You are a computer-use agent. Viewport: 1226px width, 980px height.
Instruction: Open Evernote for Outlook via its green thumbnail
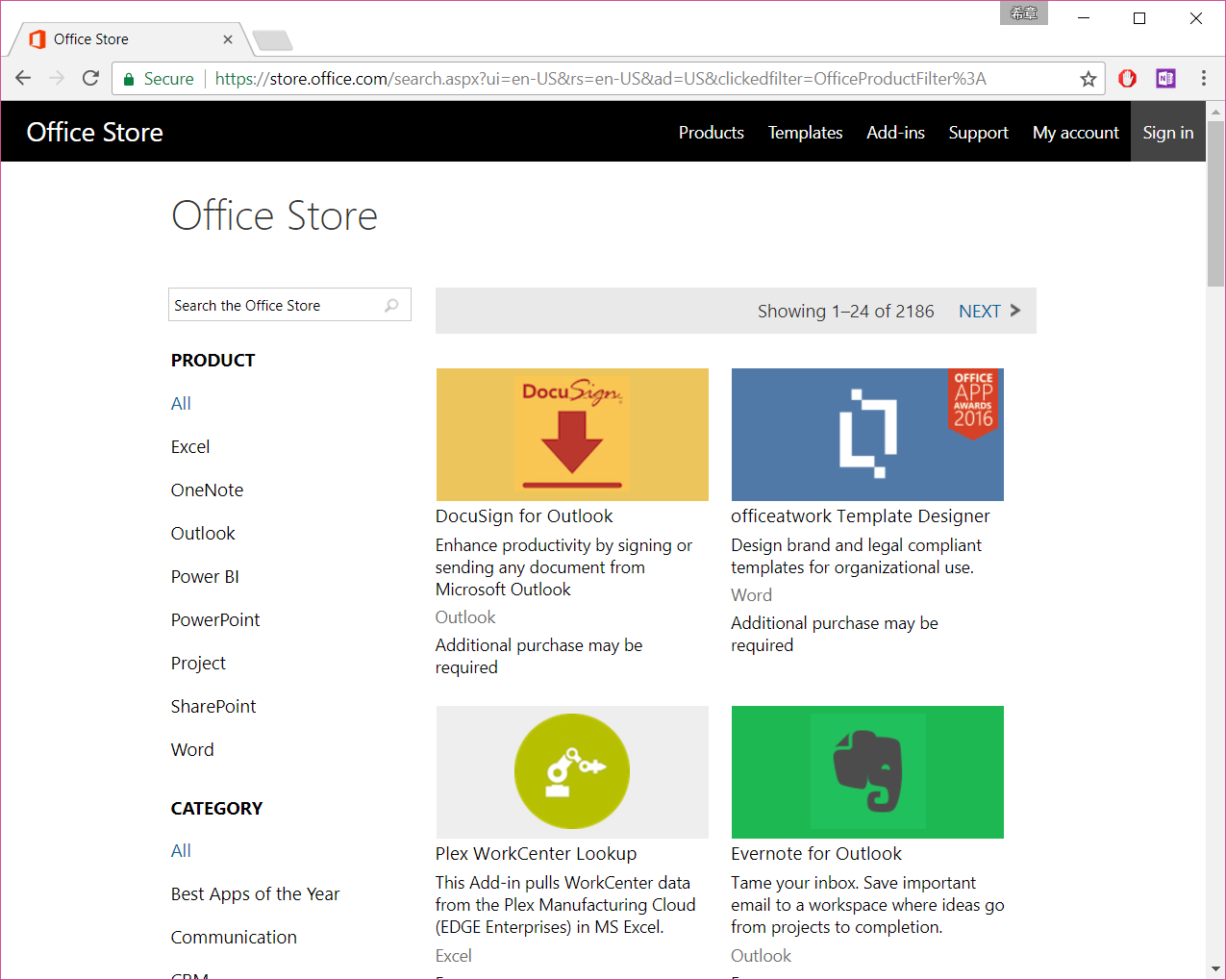[x=866, y=771]
